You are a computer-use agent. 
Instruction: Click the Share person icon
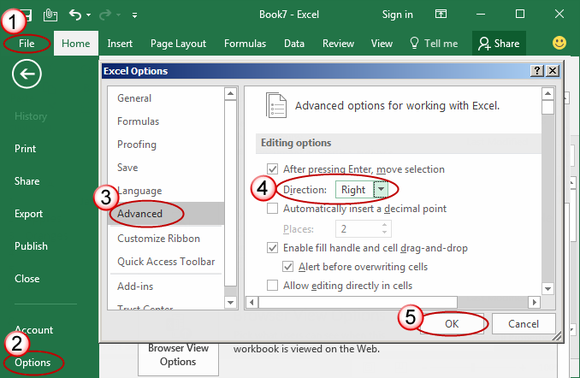click(483, 43)
